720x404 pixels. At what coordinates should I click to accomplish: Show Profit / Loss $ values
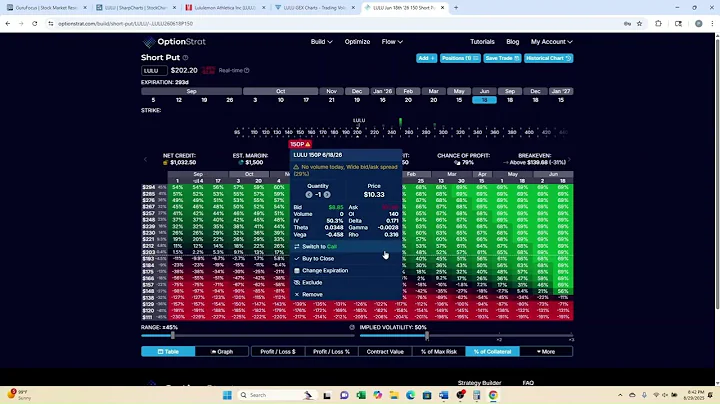pyautogui.click(x=278, y=352)
